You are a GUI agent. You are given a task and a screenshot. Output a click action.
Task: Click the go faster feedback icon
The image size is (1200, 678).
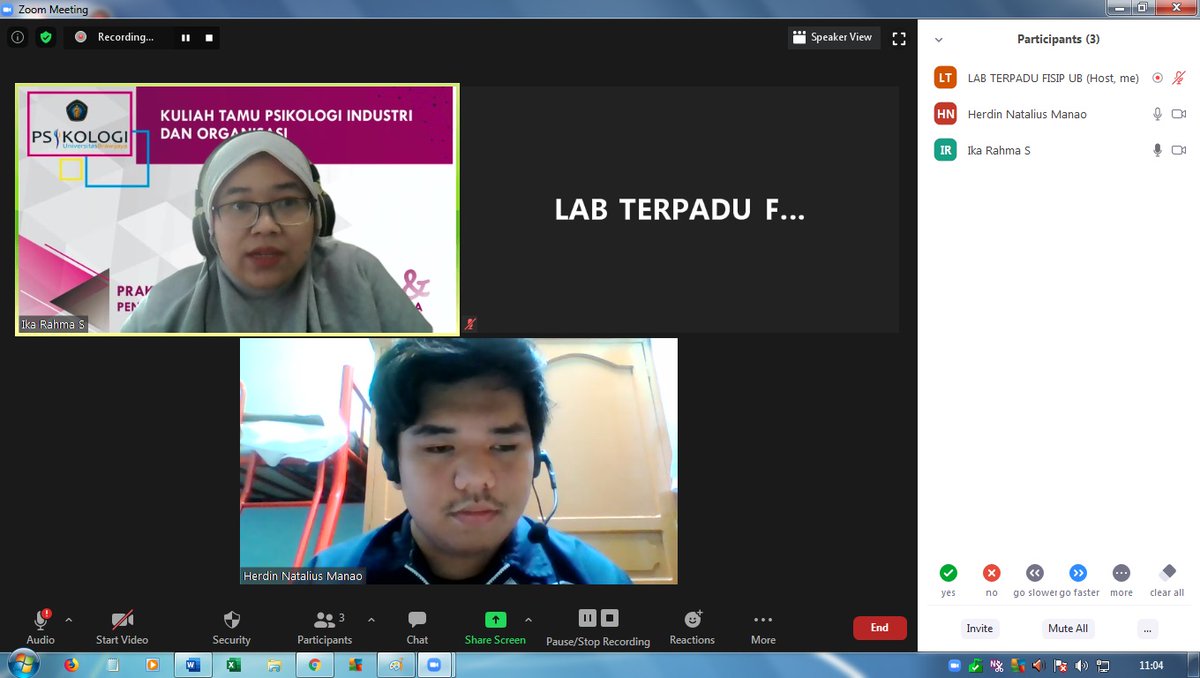coord(1078,573)
